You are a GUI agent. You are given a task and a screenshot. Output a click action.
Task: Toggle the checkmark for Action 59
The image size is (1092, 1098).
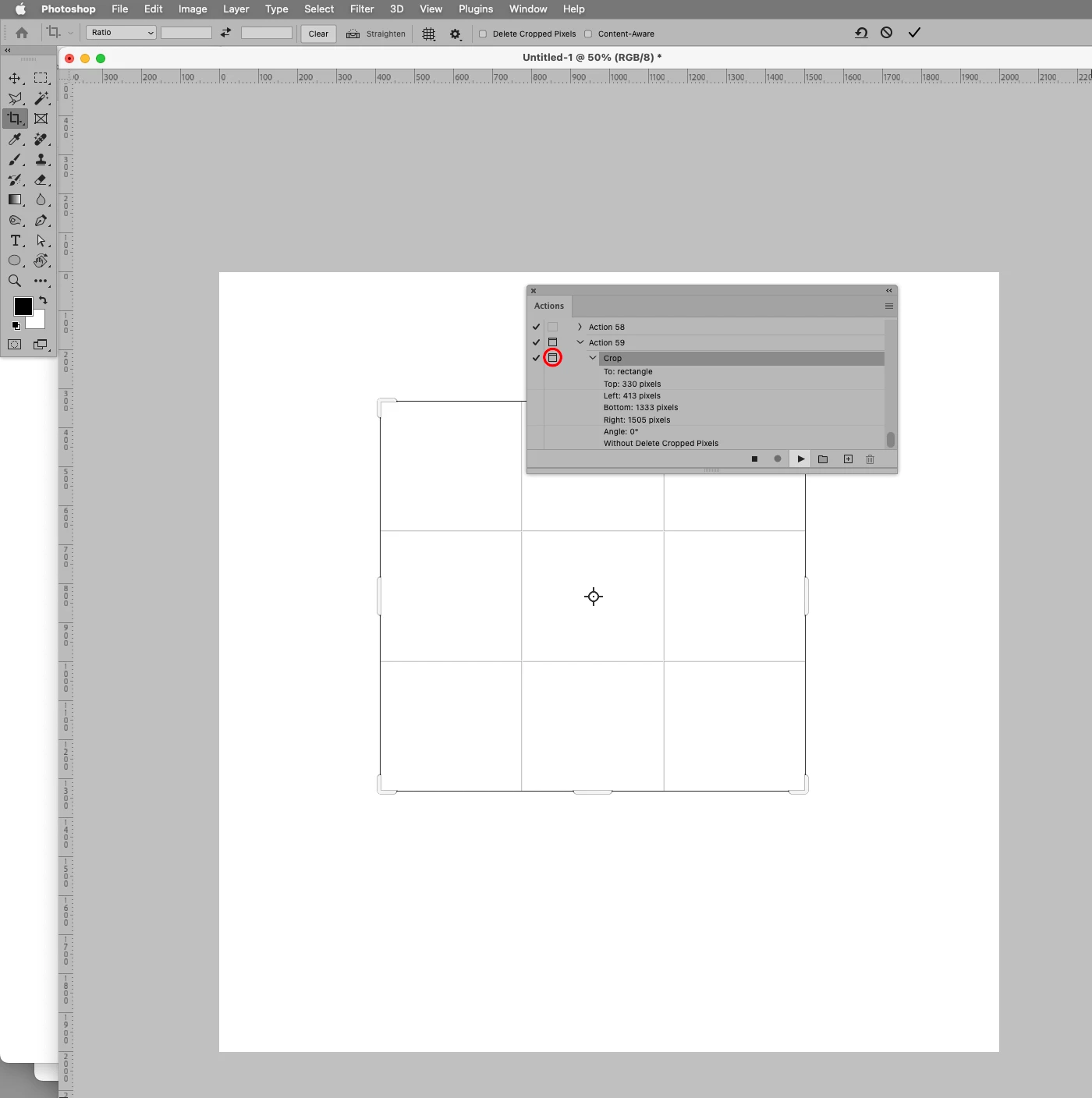click(x=536, y=342)
